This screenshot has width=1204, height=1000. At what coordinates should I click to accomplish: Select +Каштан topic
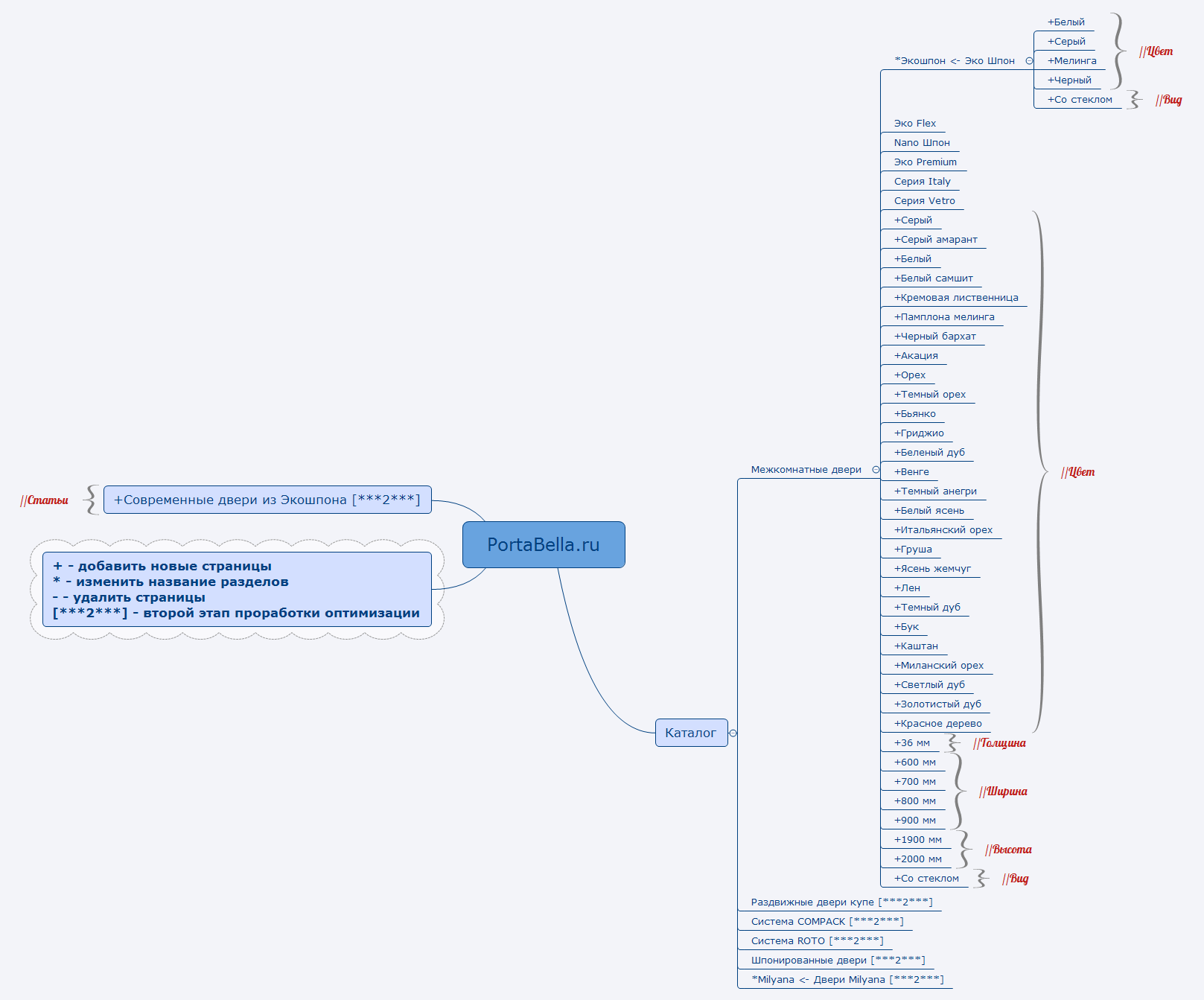point(916,646)
